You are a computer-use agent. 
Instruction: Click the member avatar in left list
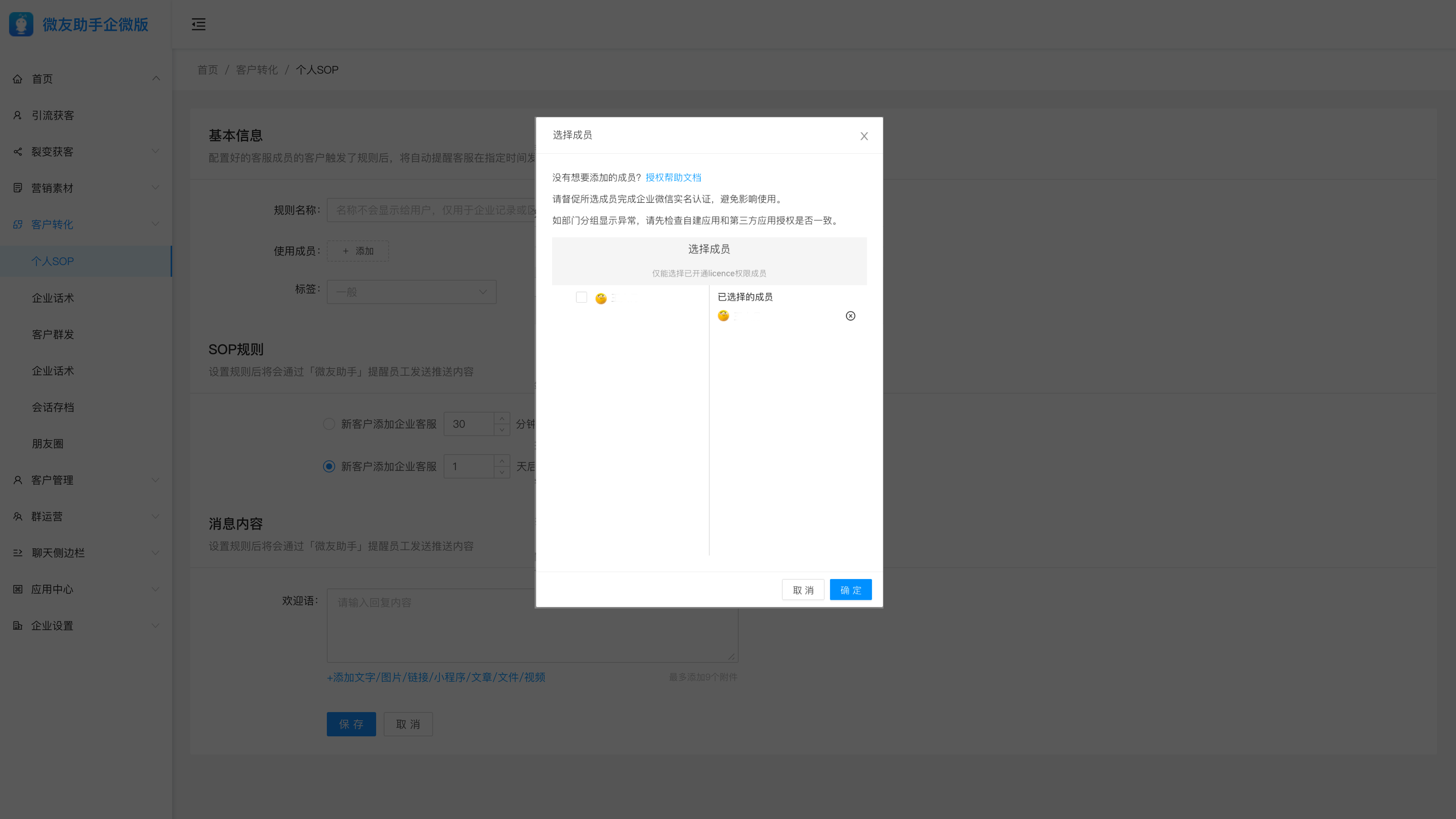(x=600, y=298)
